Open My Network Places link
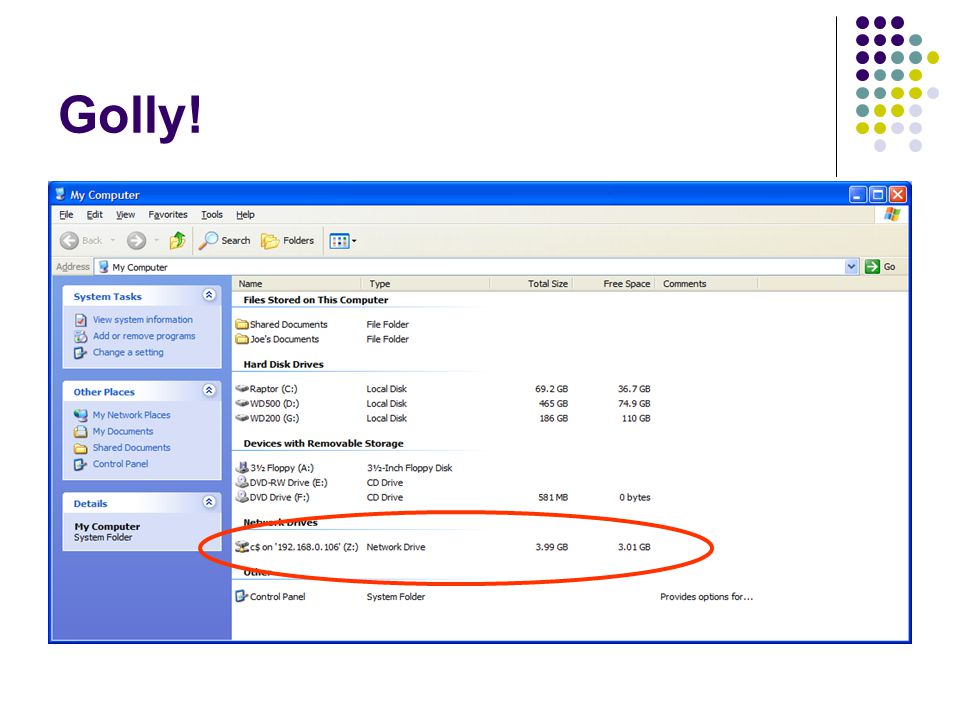Viewport: 960px width, 720px height. 132,415
